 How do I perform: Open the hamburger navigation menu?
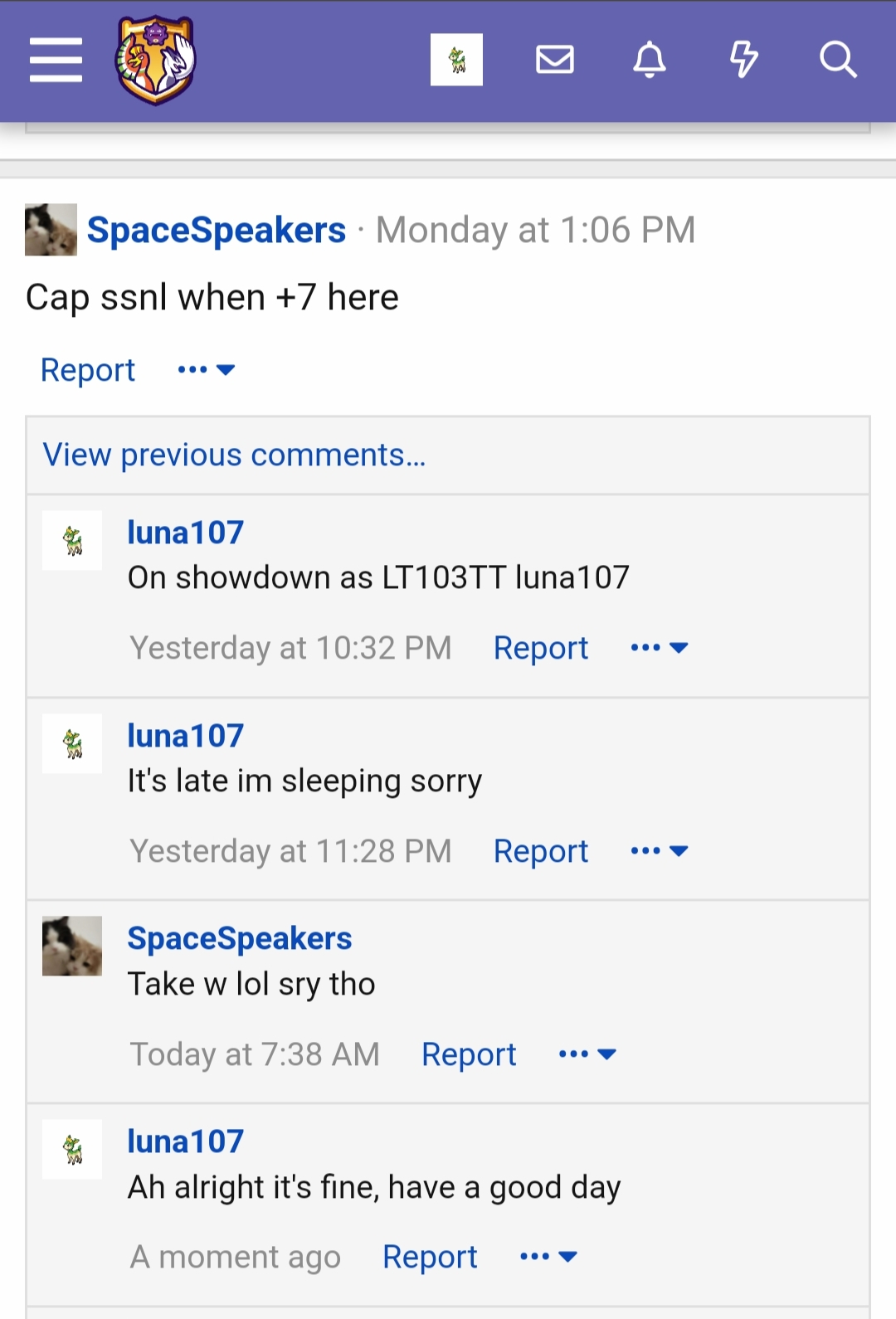pos(56,60)
